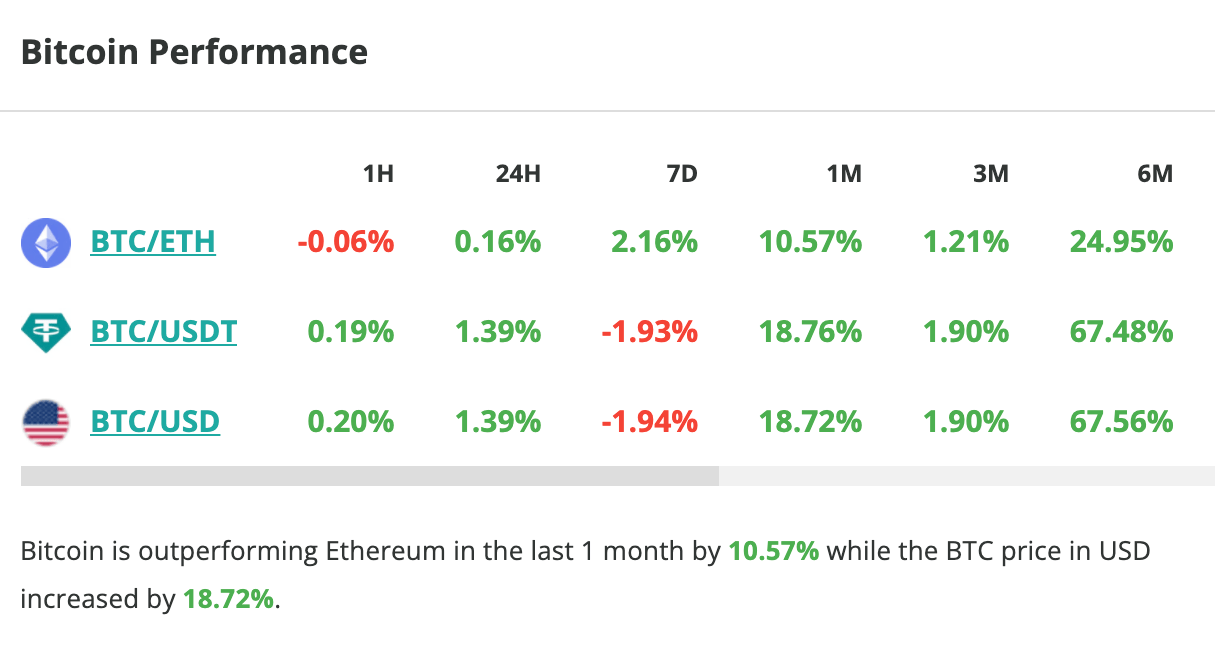This screenshot has height=672, width=1215.
Task: Select the 1H column header
Action: 378,174
